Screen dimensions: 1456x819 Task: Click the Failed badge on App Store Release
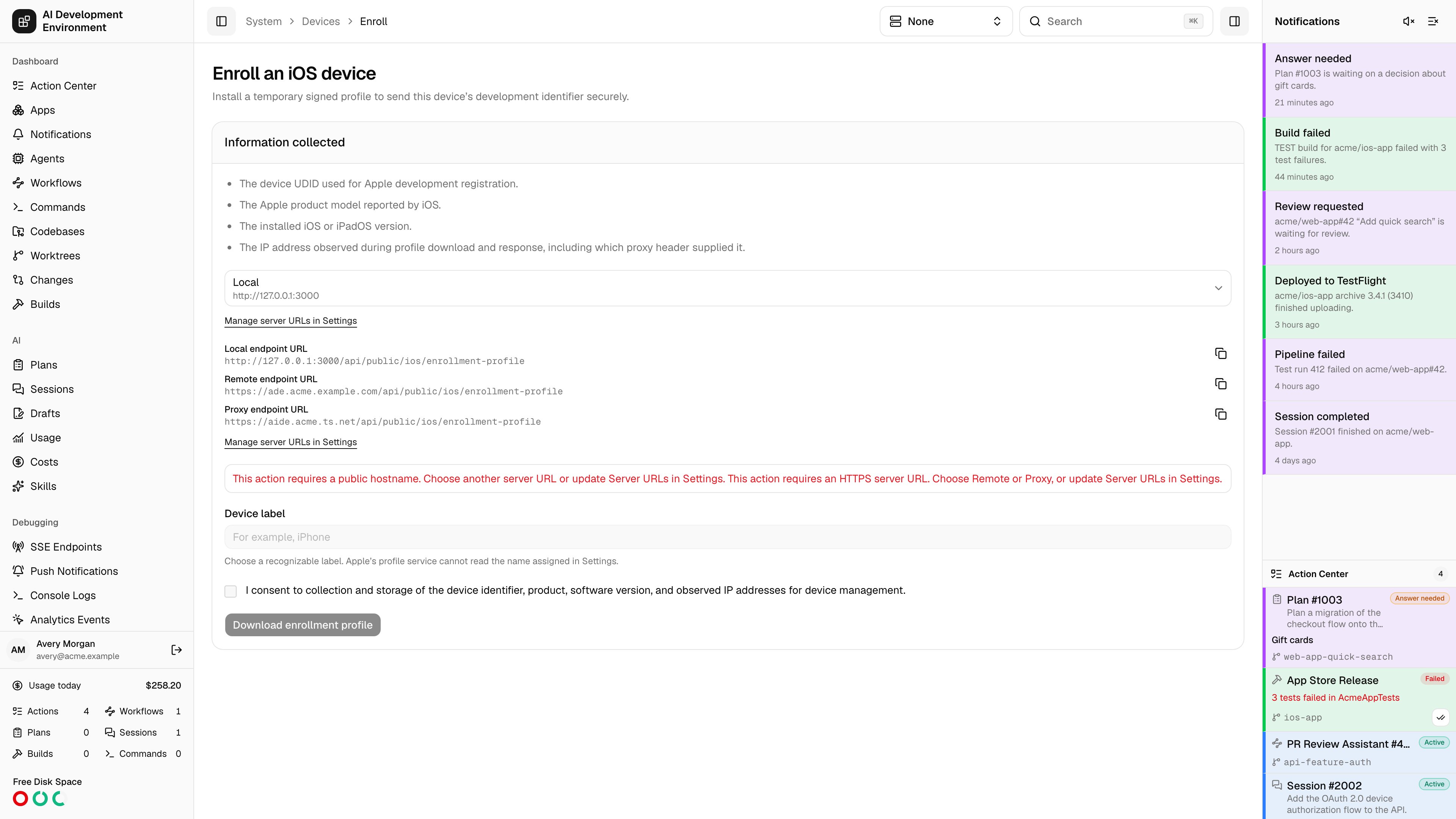click(1434, 679)
